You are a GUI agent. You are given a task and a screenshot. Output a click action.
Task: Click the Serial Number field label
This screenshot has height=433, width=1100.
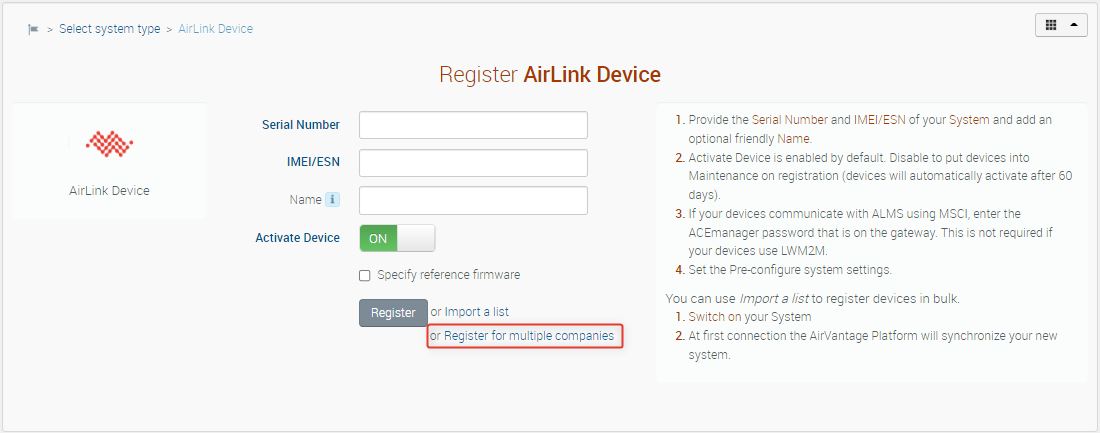(300, 125)
